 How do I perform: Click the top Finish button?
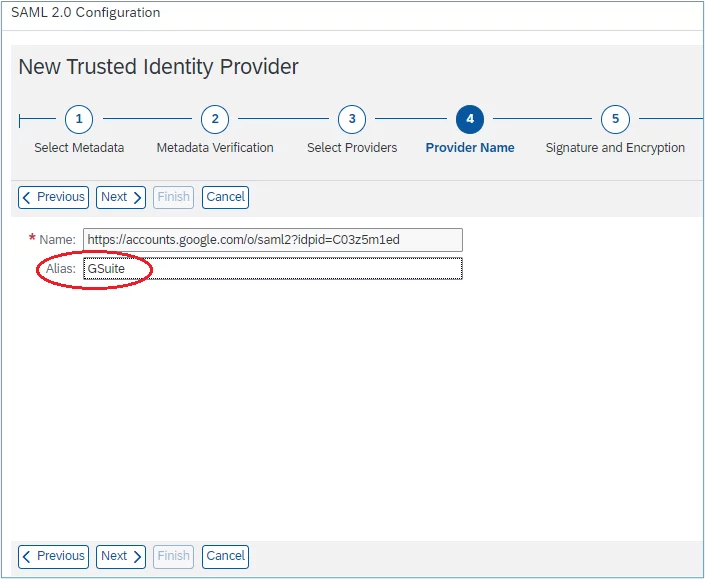(174, 197)
